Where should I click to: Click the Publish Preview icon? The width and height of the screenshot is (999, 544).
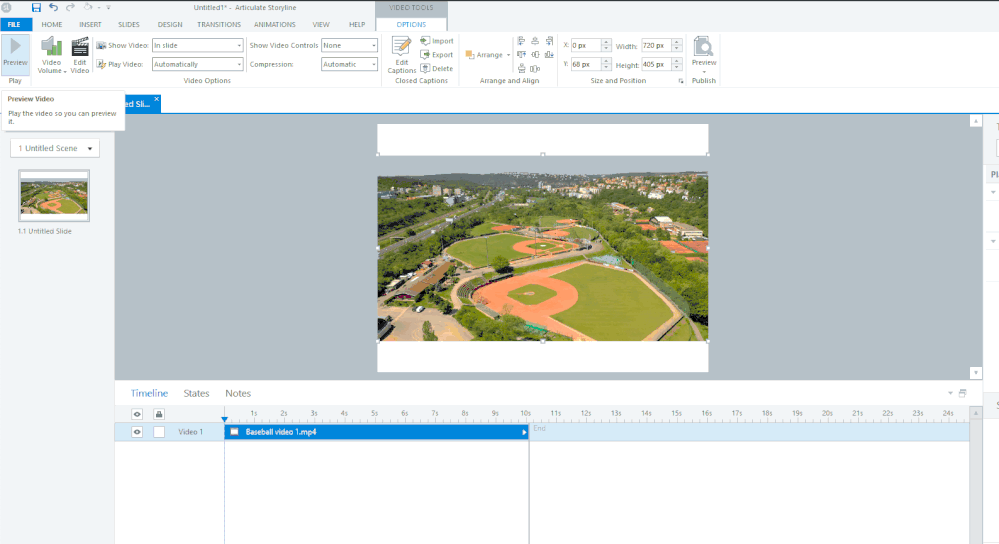703,51
